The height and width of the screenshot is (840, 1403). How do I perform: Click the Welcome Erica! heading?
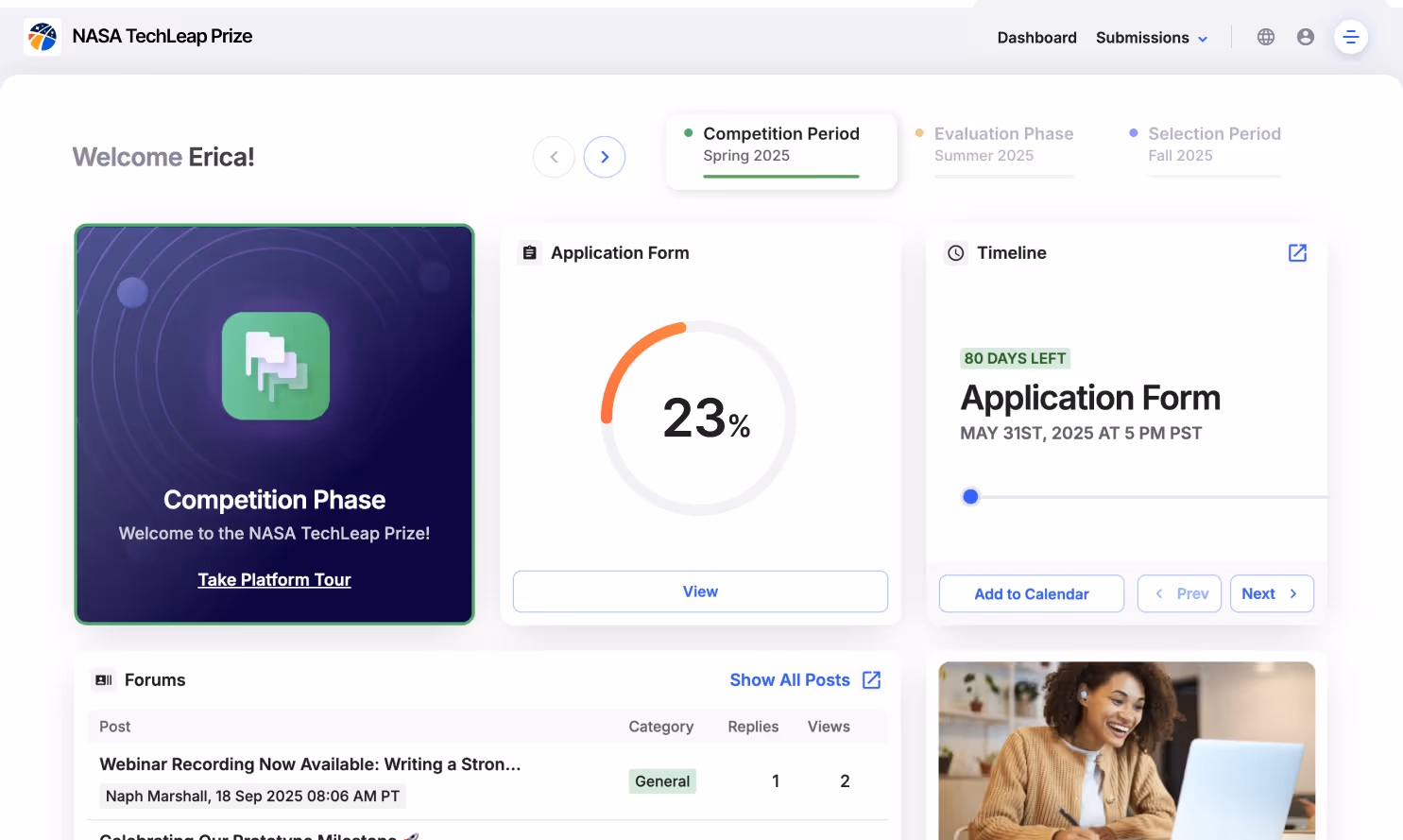point(163,157)
